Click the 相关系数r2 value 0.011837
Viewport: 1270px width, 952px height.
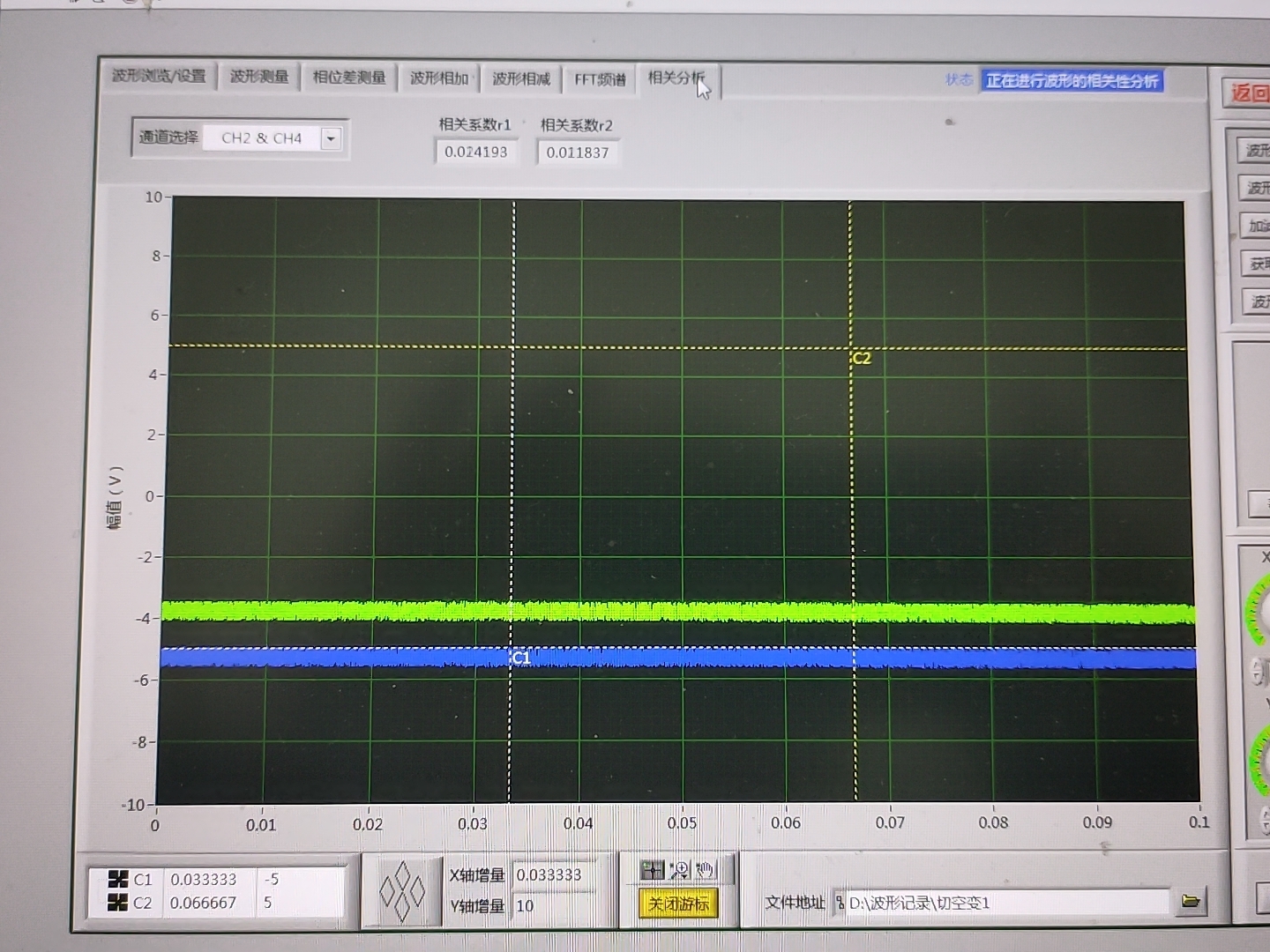point(578,152)
